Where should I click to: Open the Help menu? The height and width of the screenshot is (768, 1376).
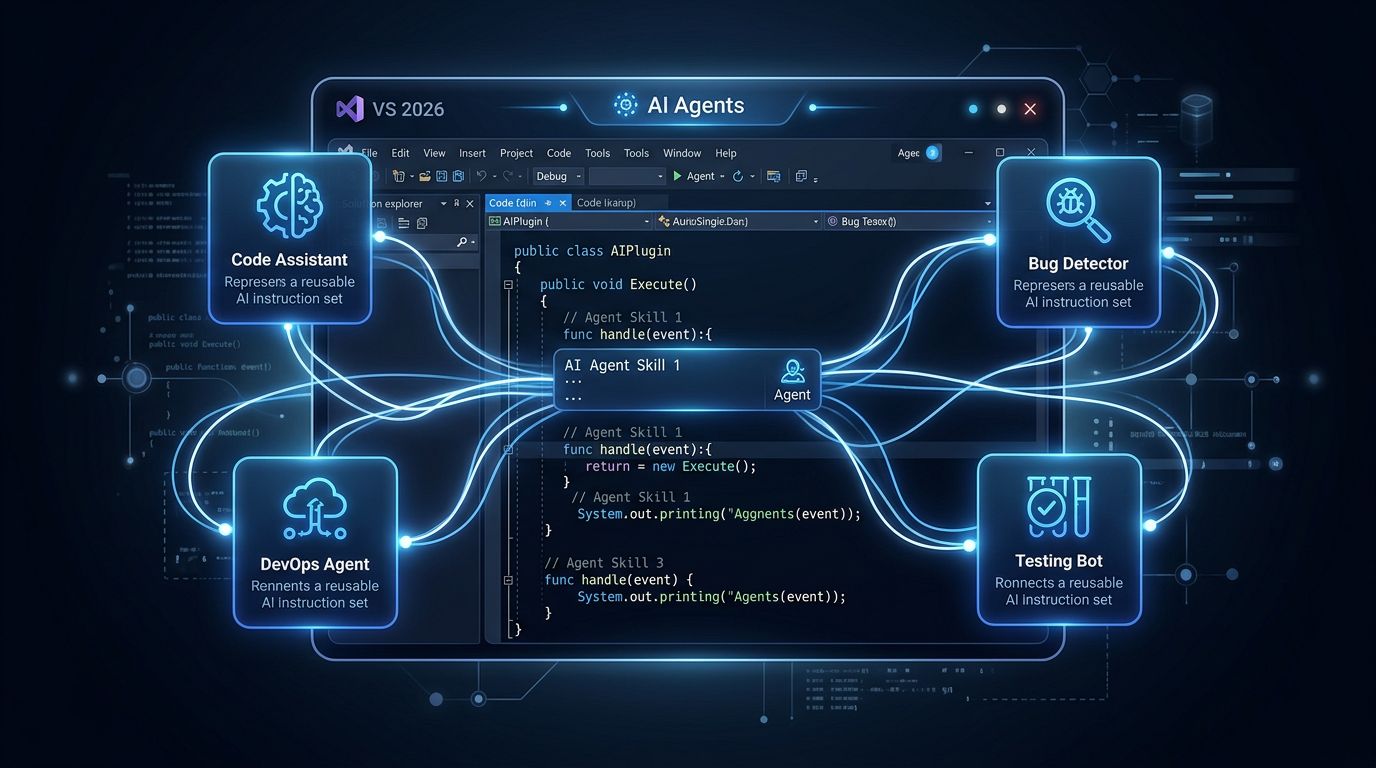point(726,153)
